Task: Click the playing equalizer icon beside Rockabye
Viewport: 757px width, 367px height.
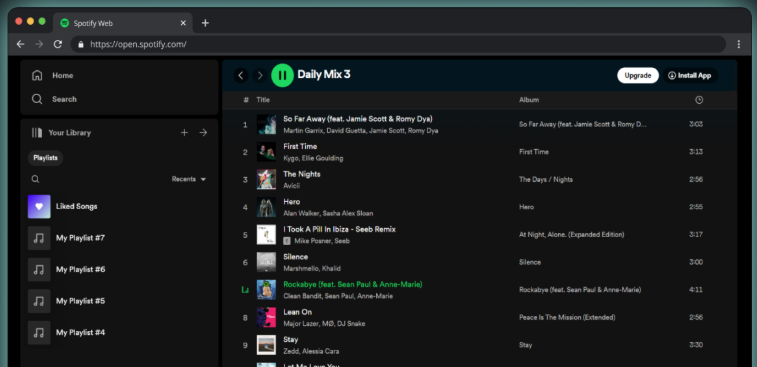Action: click(x=245, y=290)
